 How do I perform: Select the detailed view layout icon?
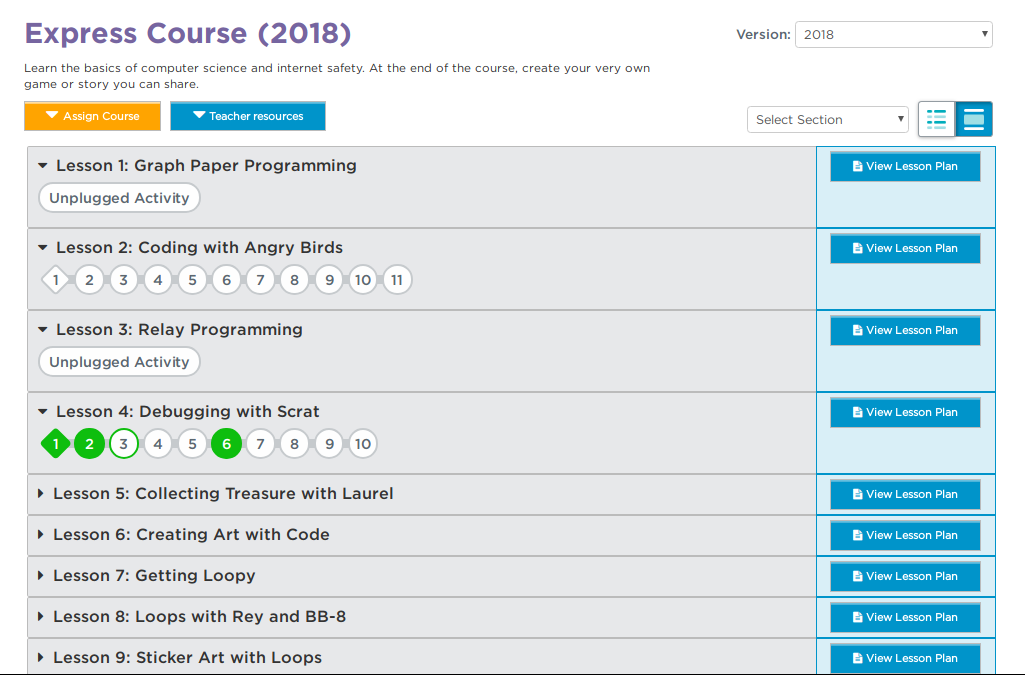click(972, 118)
